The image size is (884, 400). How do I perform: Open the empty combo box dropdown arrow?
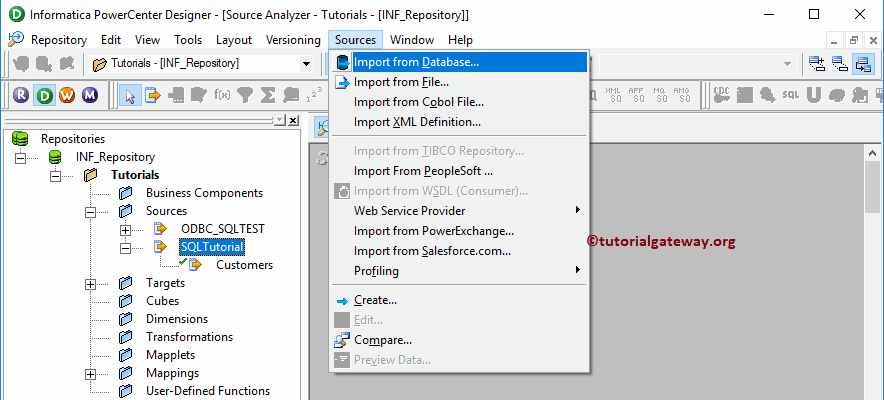tap(788, 64)
